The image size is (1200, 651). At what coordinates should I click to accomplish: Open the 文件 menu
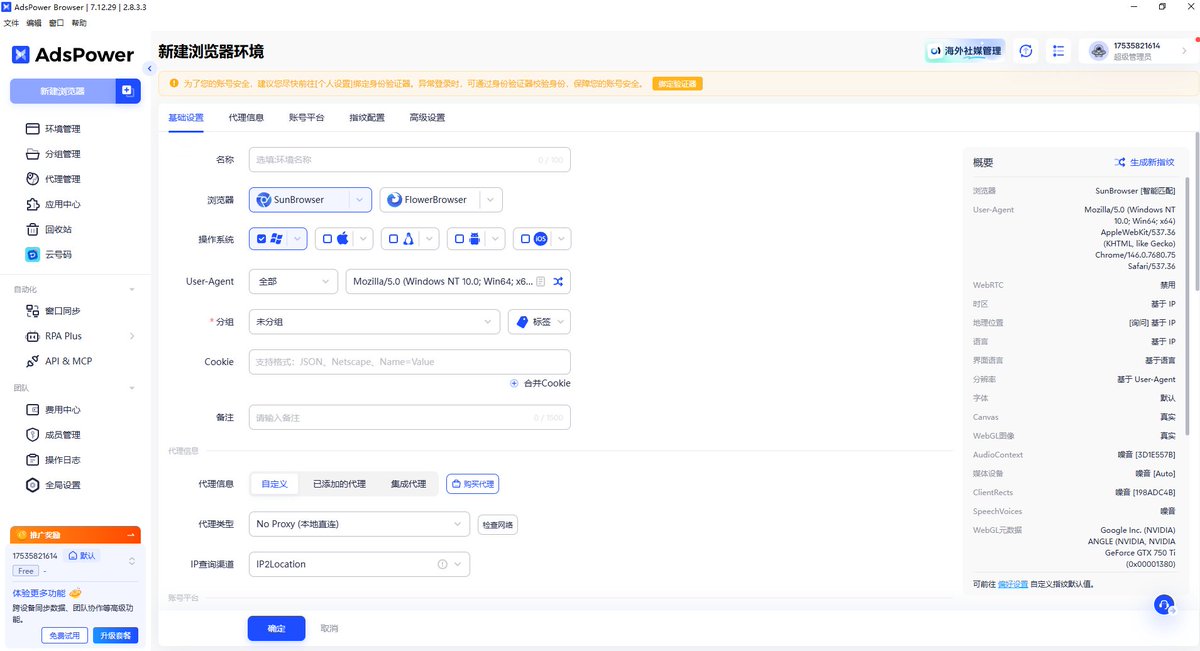pos(11,22)
